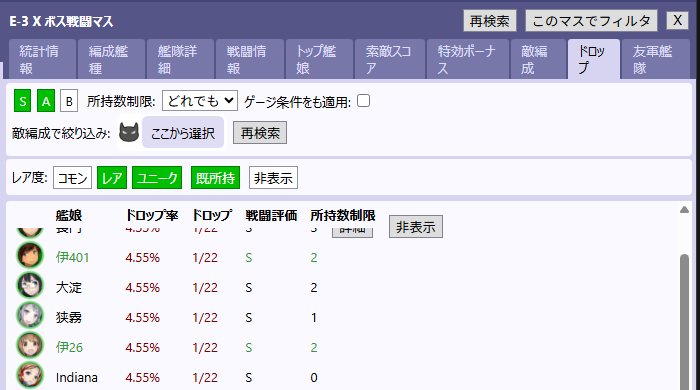The height and width of the screenshot is (390, 700).
Task: Click the 伊401 ship girl avatar
Action: (x=30, y=256)
